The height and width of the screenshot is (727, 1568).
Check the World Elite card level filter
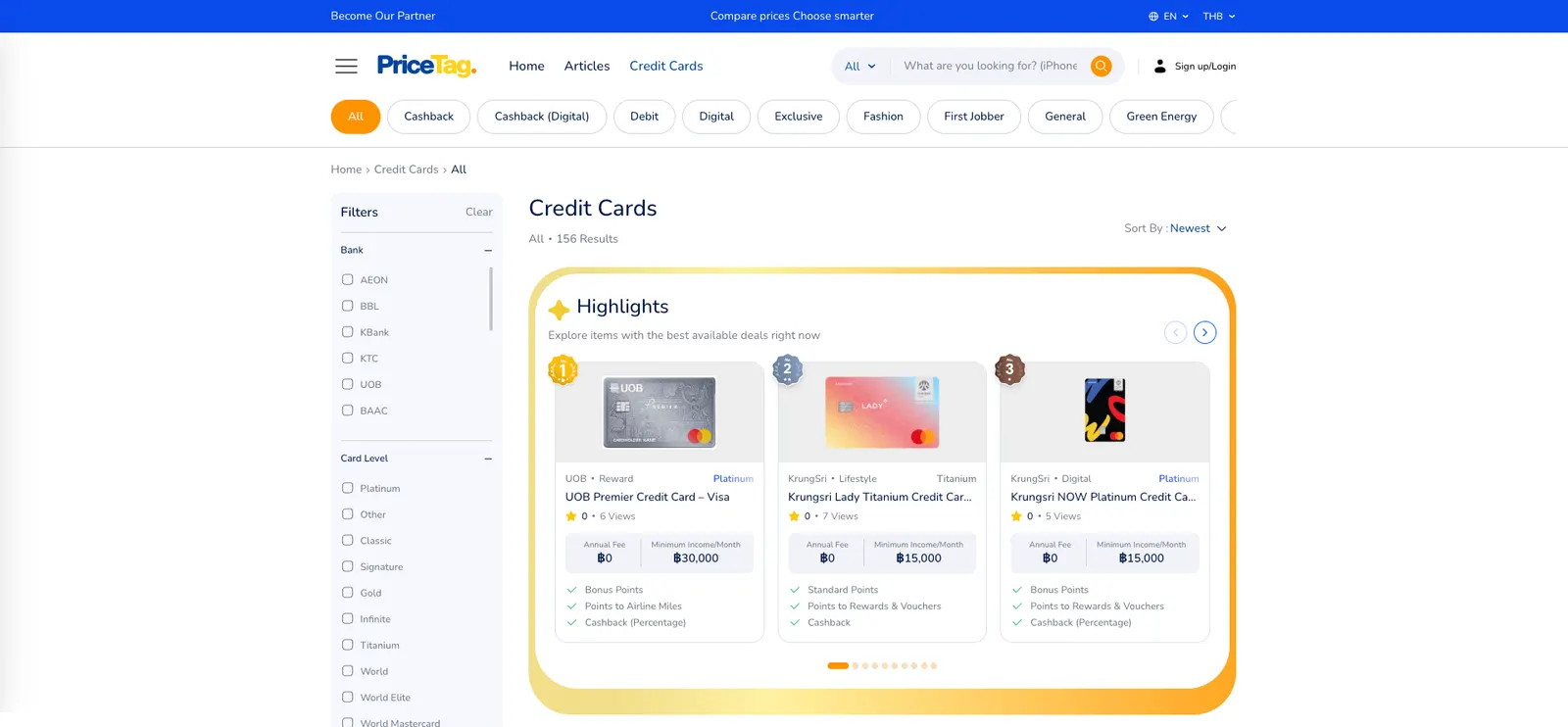coord(347,698)
